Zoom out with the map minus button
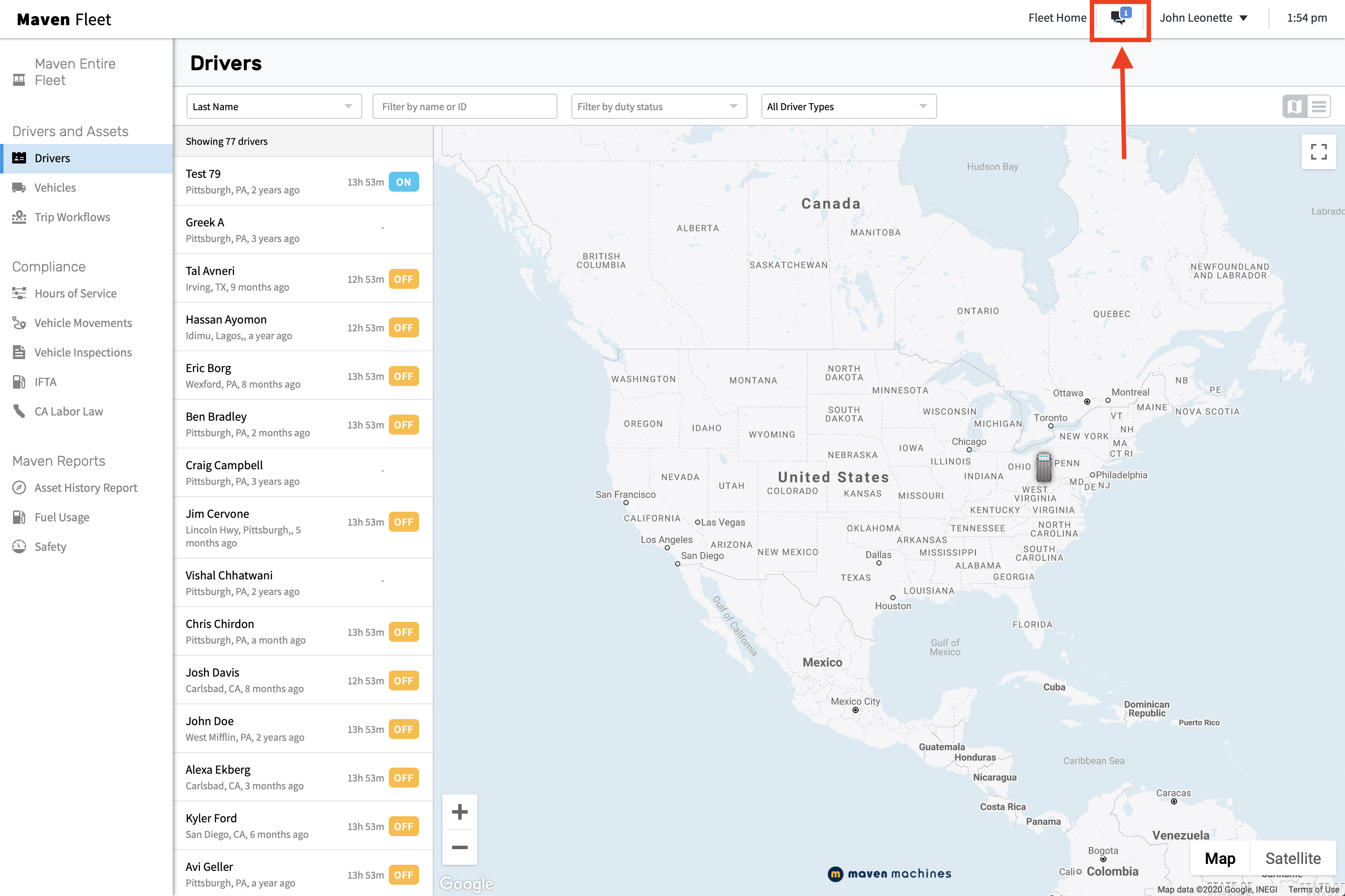Image resolution: width=1345 pixels, height=896 pixels. 459,847
